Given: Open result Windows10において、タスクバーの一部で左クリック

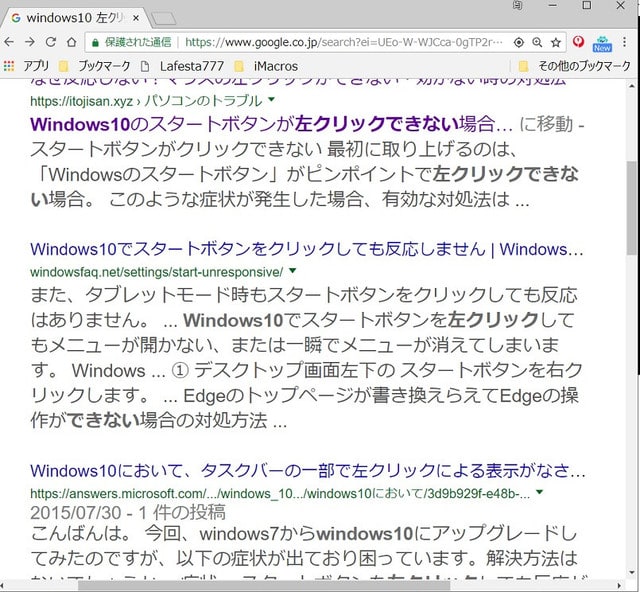Looking at the screenshot, I should [x=308, y=471].
